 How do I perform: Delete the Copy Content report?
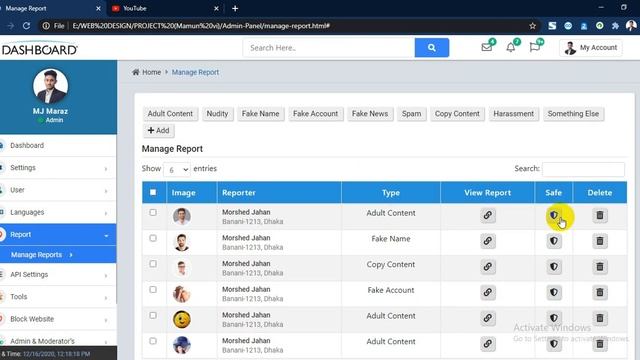point(600,267)
